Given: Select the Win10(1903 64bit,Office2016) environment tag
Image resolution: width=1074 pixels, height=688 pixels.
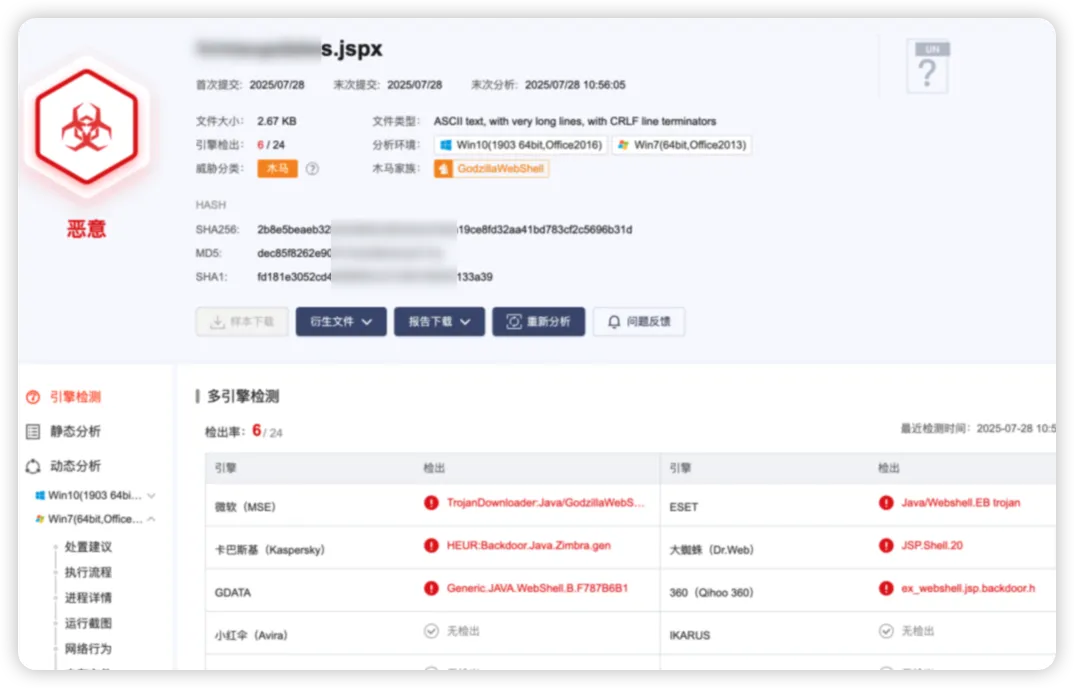Looking at the screenshot, I should point(521,145).
